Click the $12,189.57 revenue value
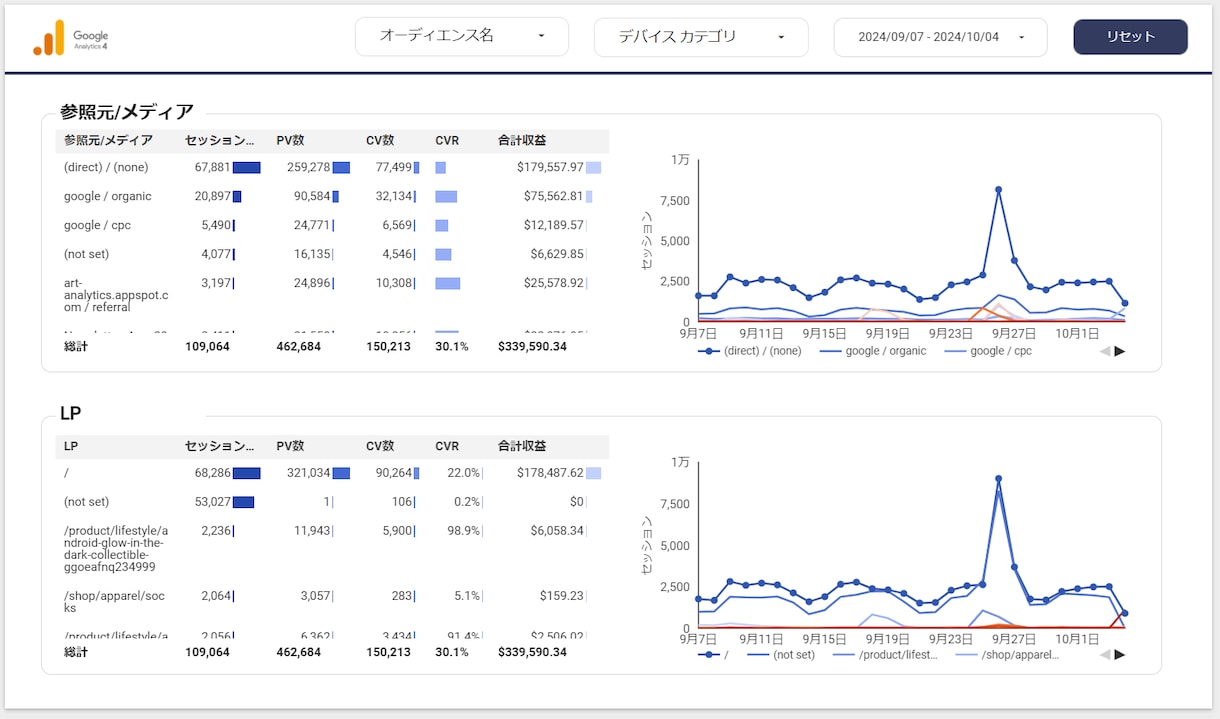This screenshot has width=1220, height=719. [x=554, y=225]
